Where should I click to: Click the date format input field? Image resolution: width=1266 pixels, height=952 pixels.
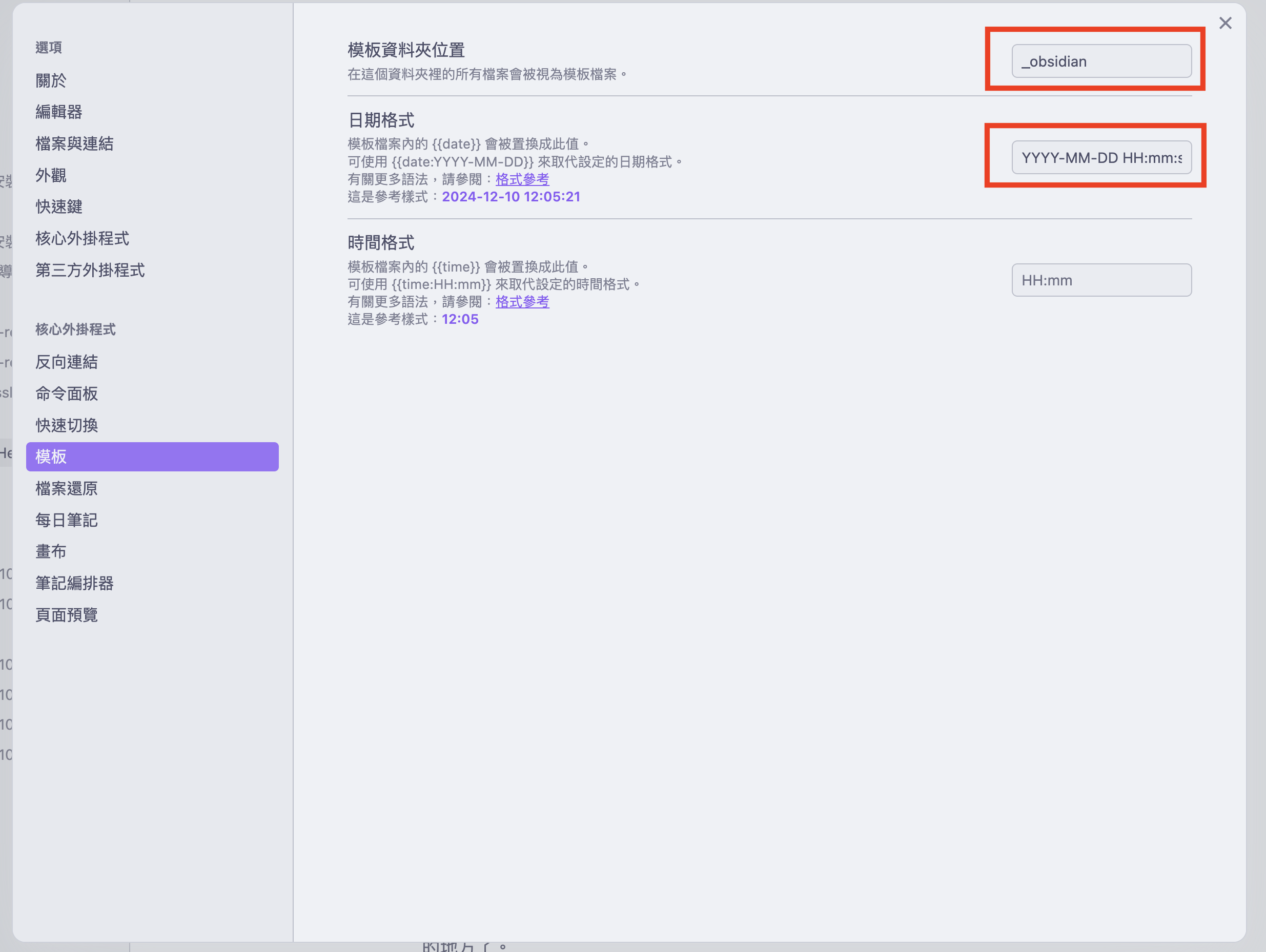click(1101, 157)
